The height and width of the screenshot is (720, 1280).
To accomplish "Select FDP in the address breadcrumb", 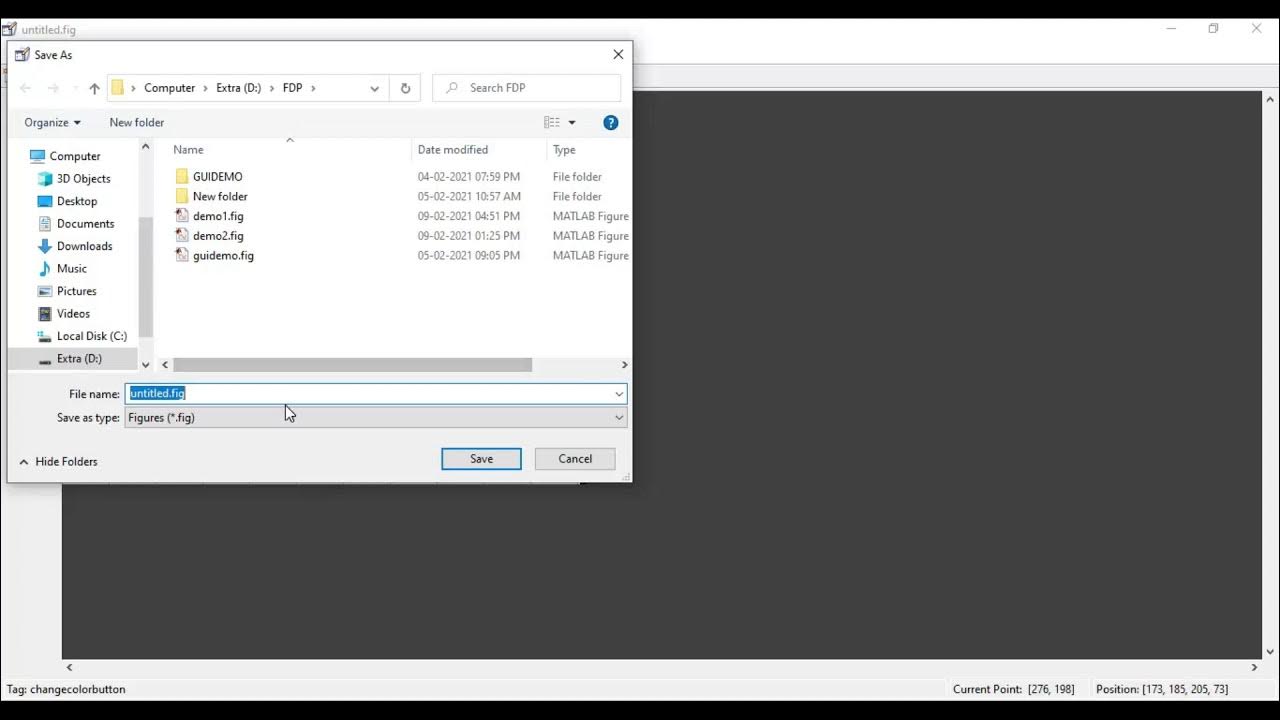I will (292, 88).
